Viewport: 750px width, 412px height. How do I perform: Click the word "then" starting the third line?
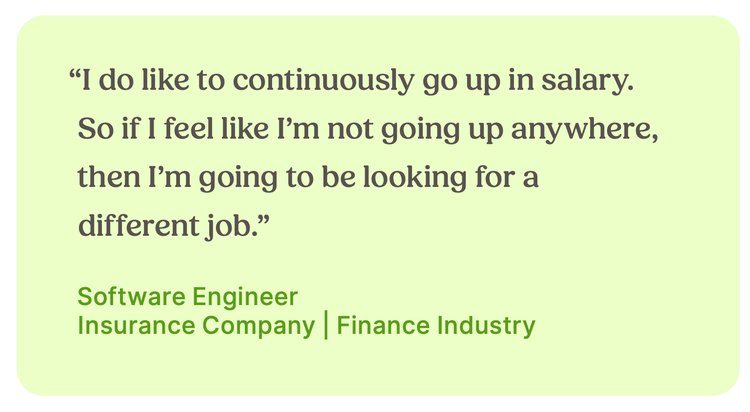pos(109,177)
